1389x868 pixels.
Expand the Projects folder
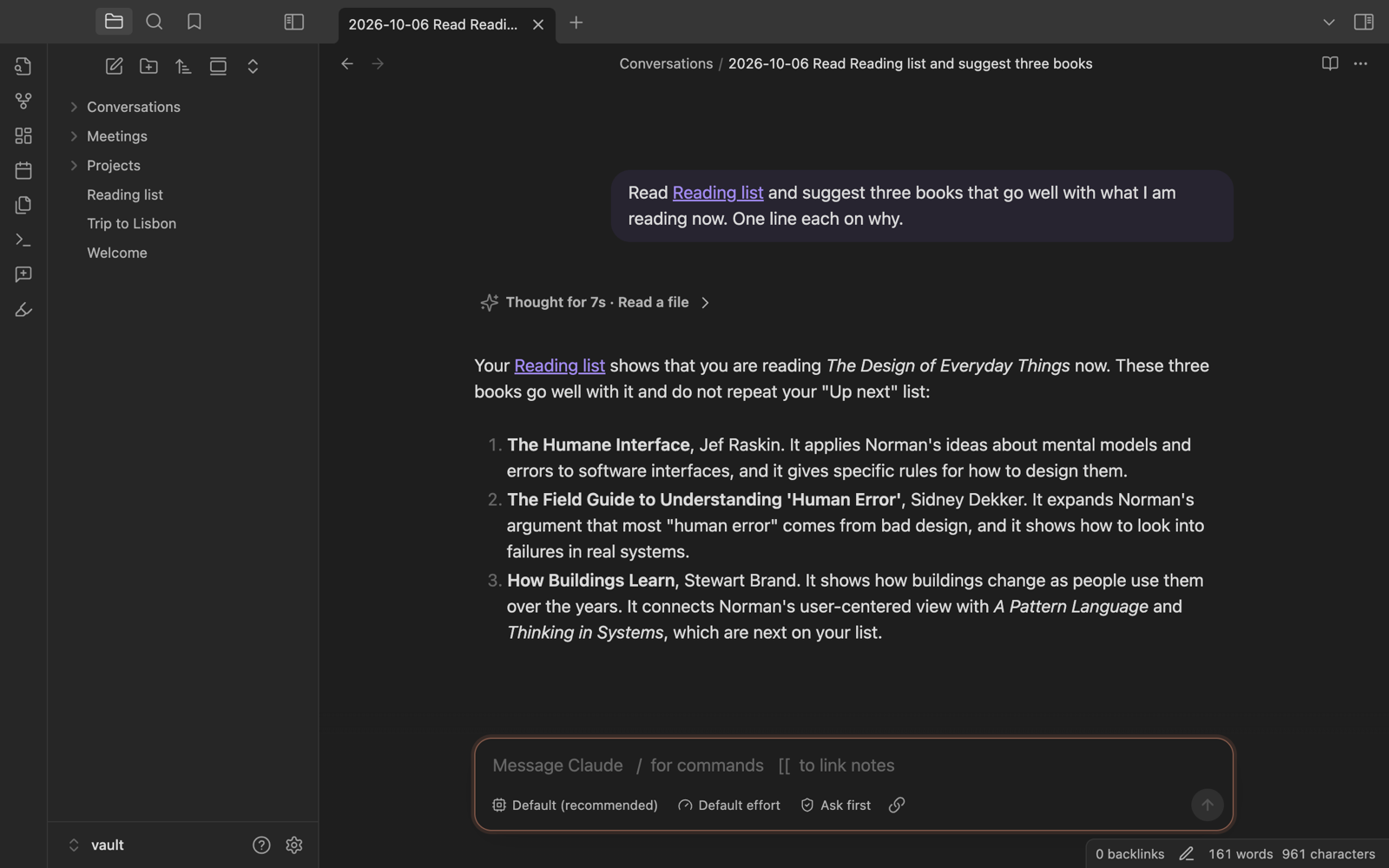(x=114, y=166)
